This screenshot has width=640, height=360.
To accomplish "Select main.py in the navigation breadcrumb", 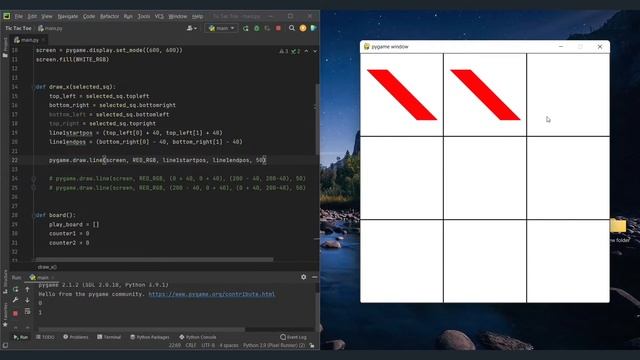I will point(50,28).
